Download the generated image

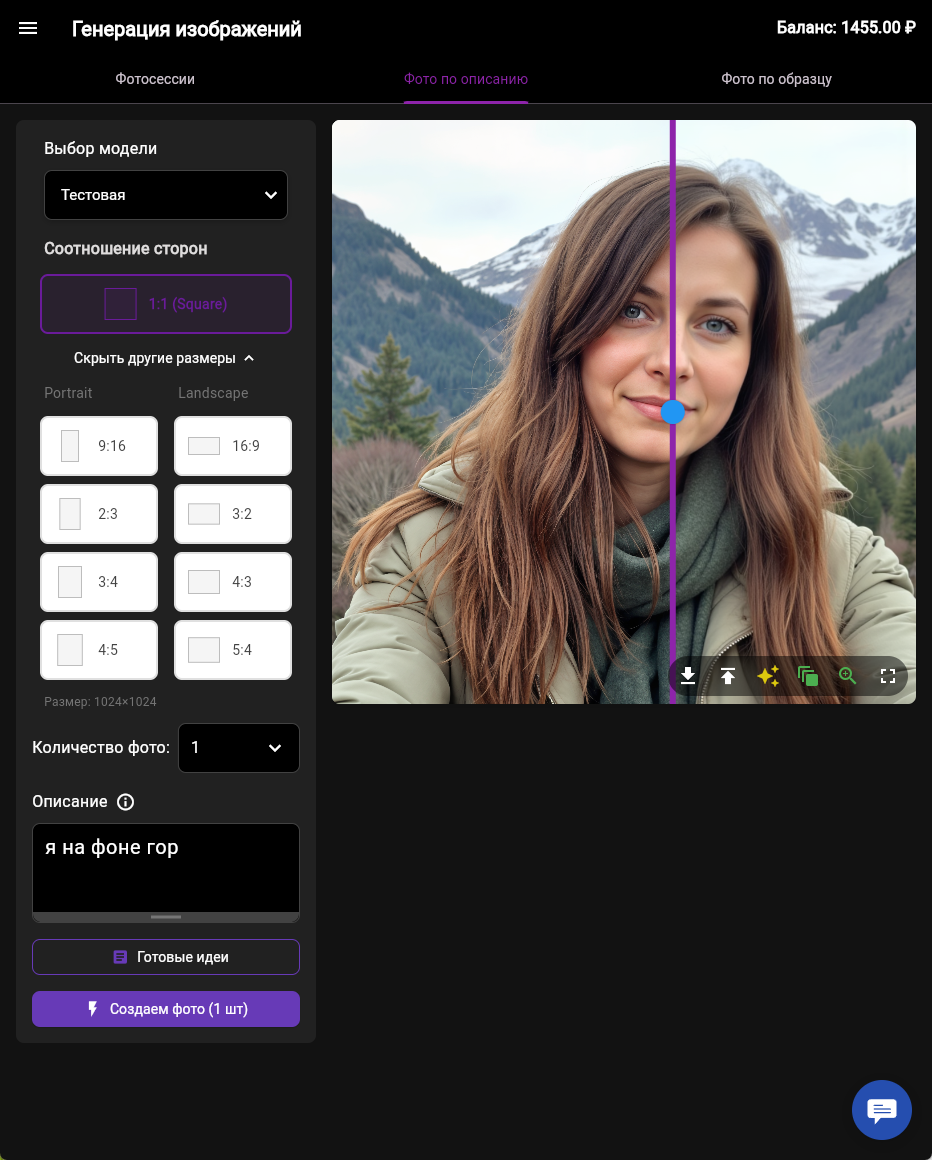click(688, 676)
